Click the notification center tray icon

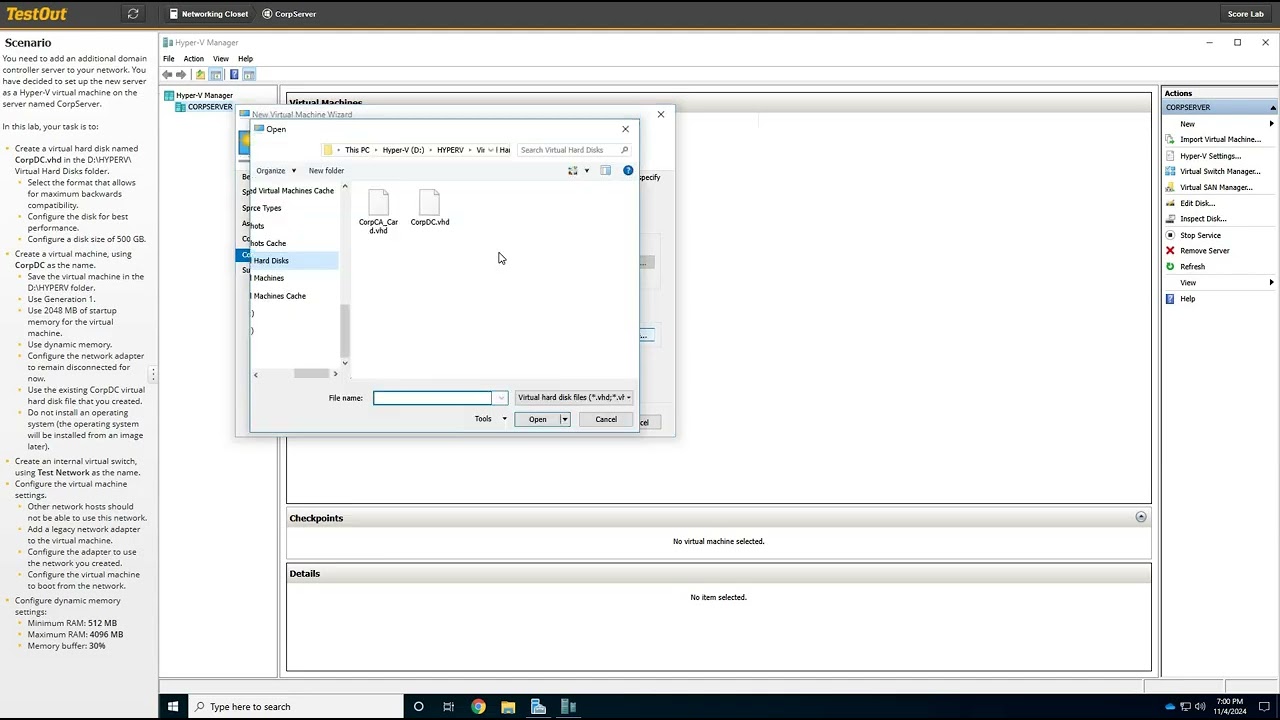coord(1264,706)
